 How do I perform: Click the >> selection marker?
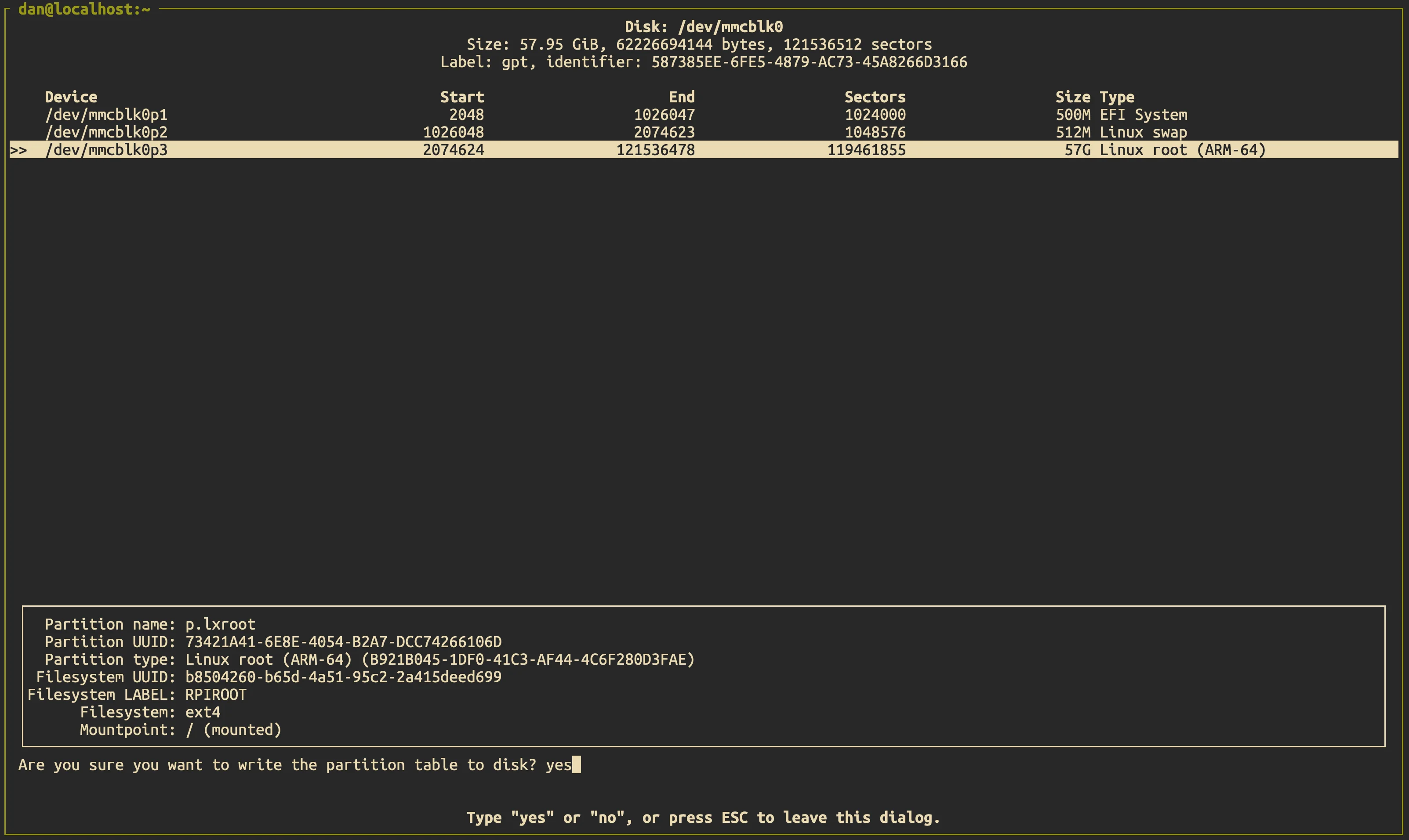tap(18, 150)
